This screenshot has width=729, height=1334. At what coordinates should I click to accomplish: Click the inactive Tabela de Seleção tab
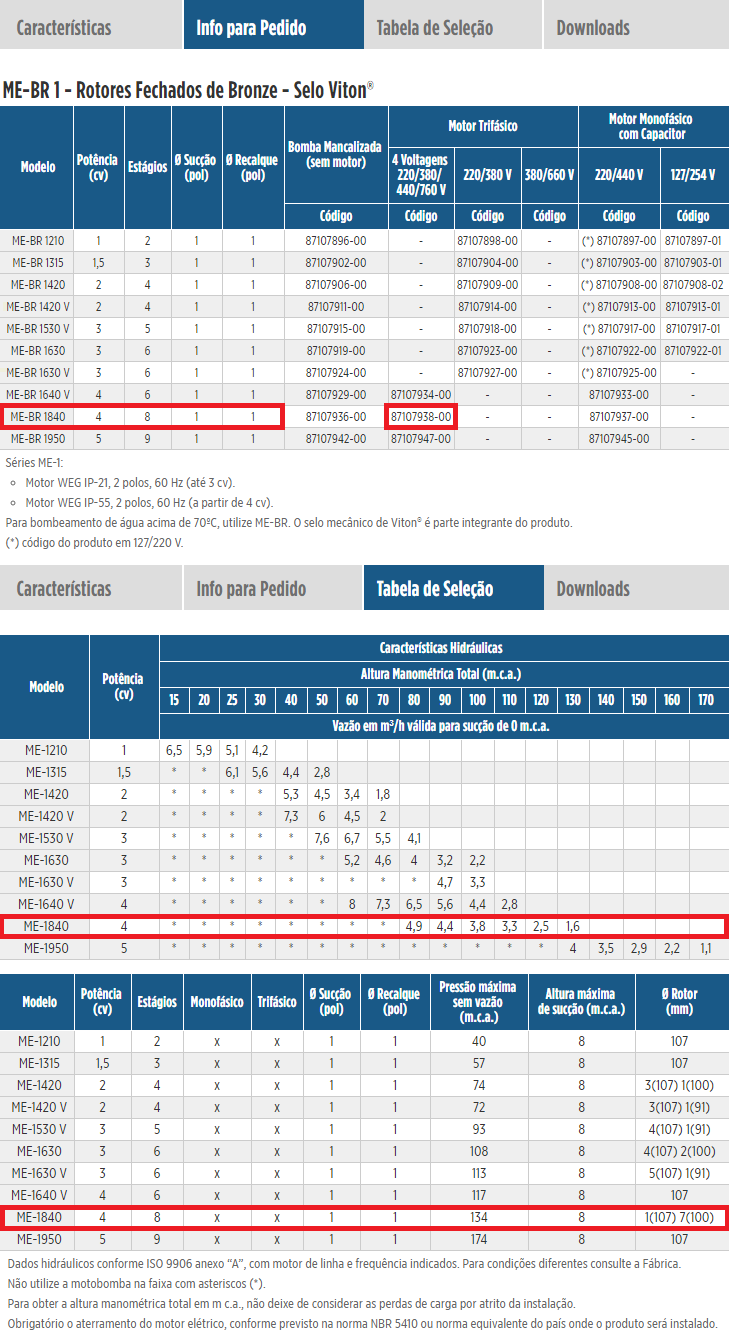click(x=434, y=28)
